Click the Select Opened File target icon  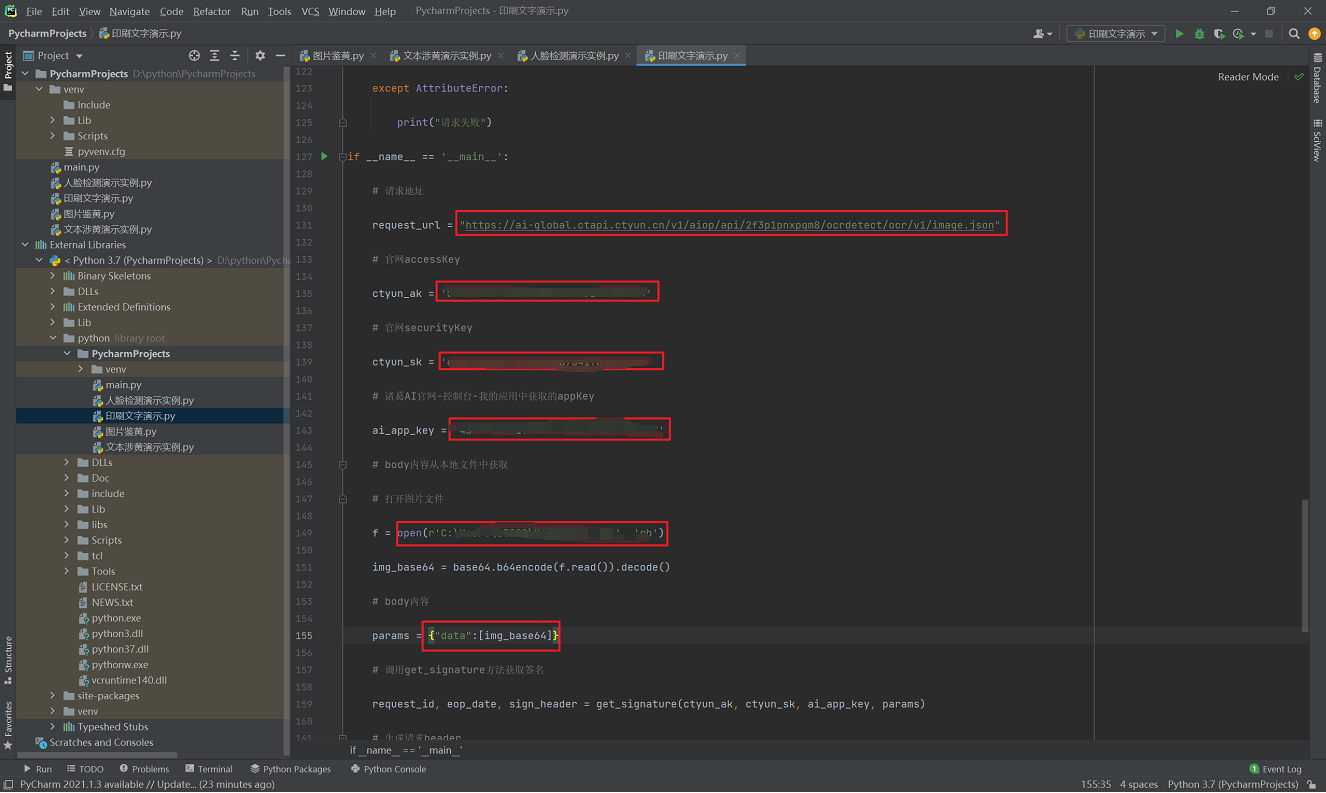coord(194,56)
